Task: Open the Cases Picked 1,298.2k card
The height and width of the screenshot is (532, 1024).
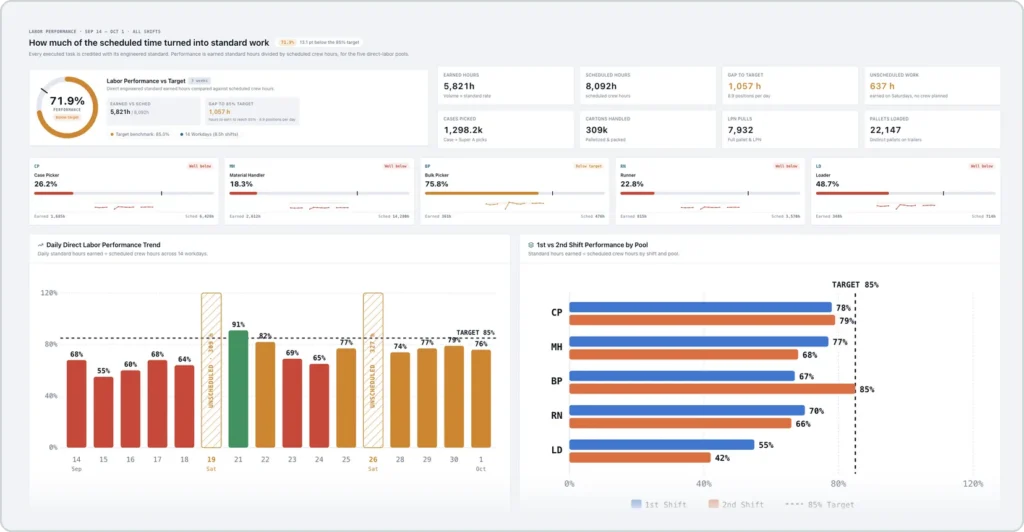Action: [505, 129]
